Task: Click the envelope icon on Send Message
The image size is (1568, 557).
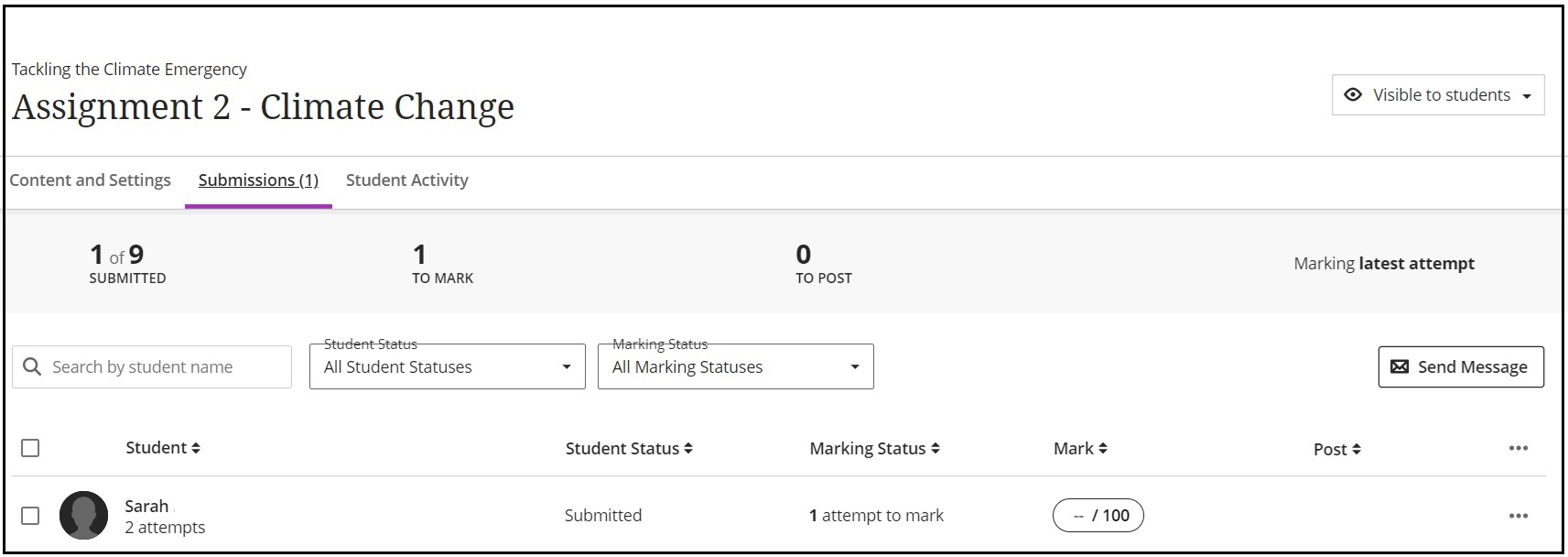Action: click(1400, 366)
